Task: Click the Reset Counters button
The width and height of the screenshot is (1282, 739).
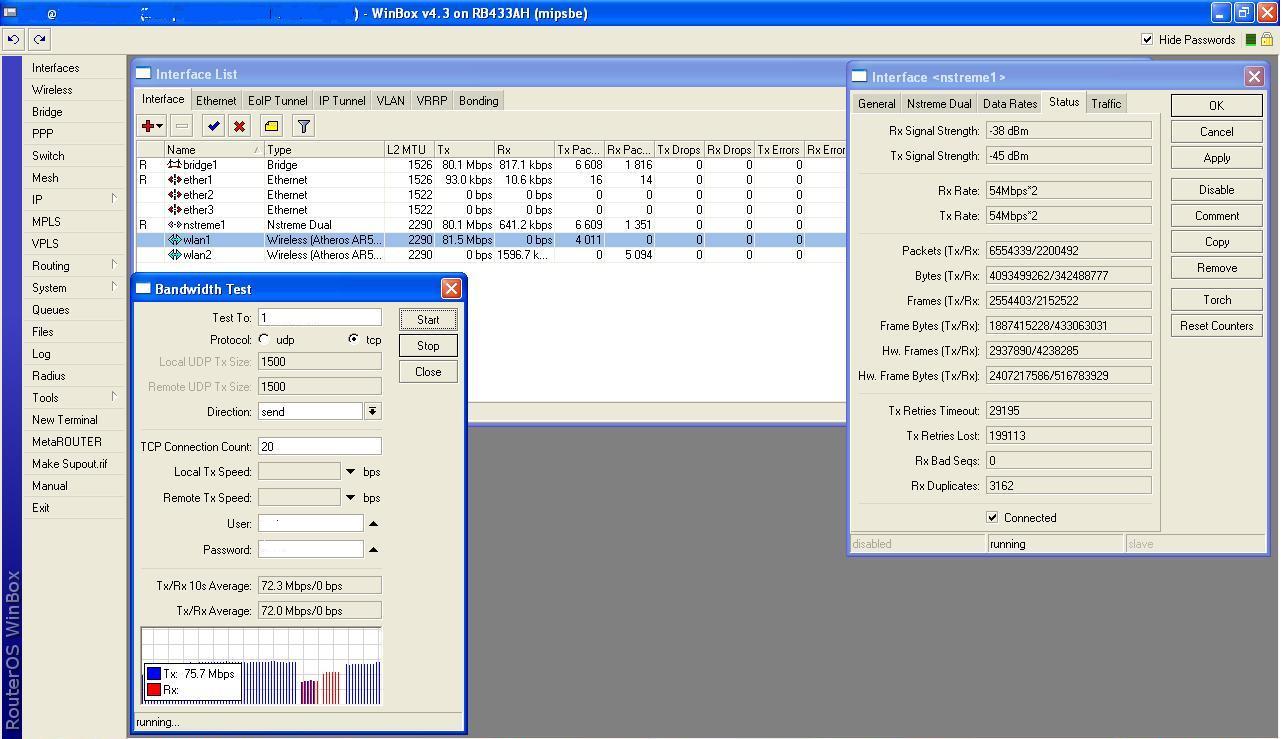Action: 1216,326
